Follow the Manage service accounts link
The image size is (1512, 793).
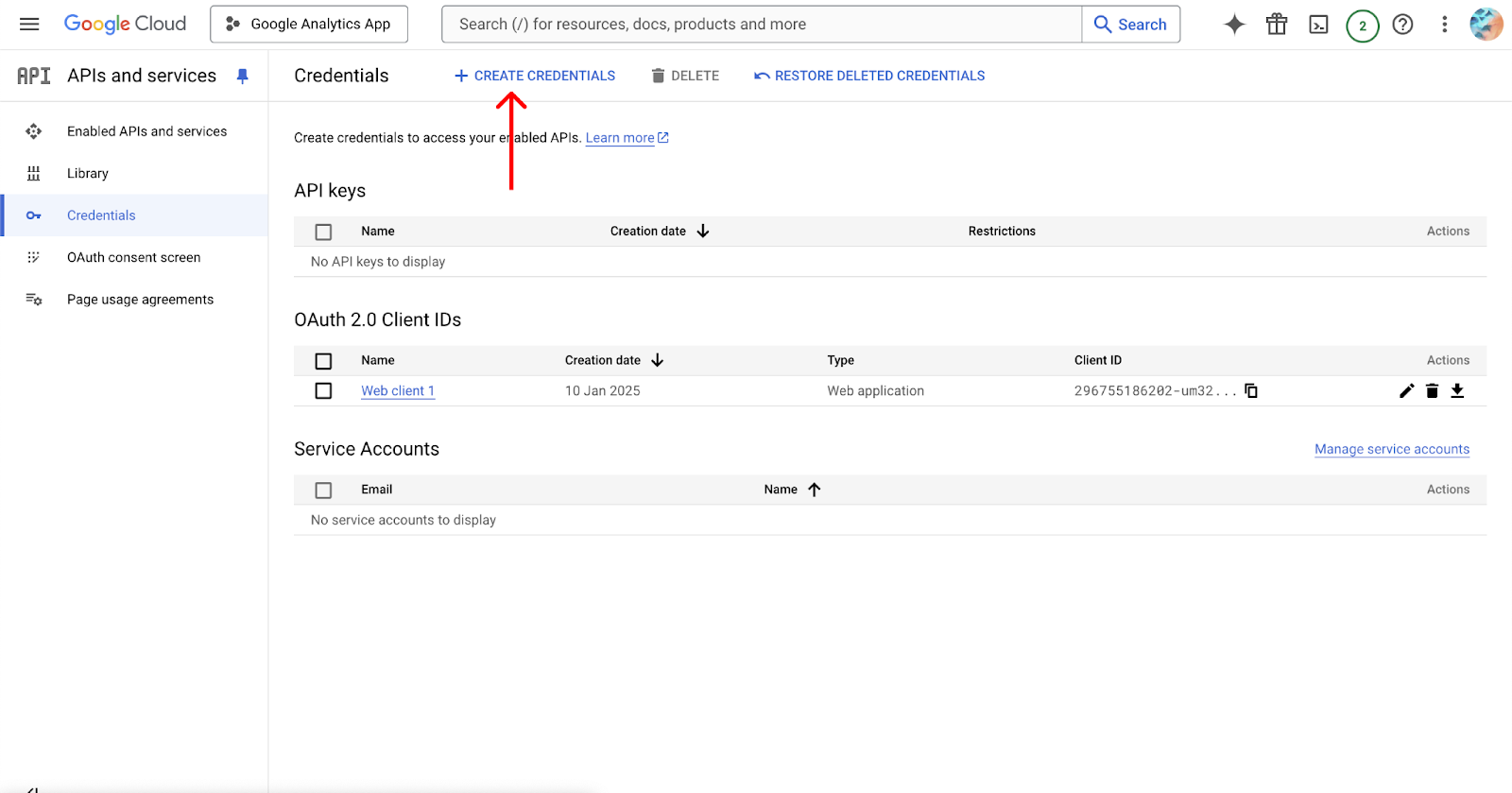click(1391, 449)
